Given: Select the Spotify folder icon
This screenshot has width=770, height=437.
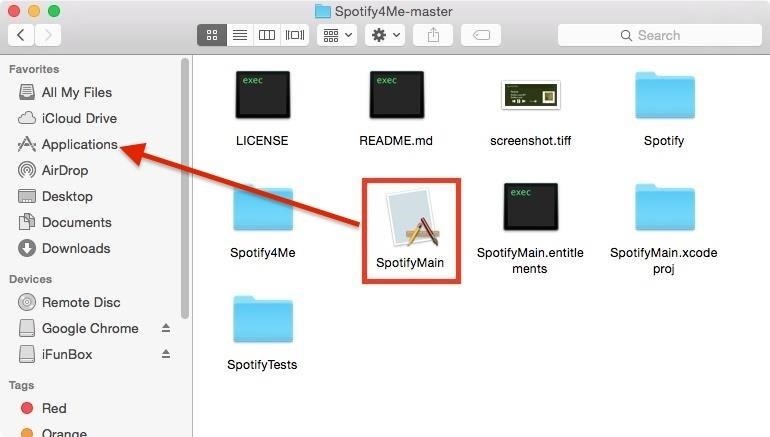Looking at the screenshot, I should [x=665, y=95].
